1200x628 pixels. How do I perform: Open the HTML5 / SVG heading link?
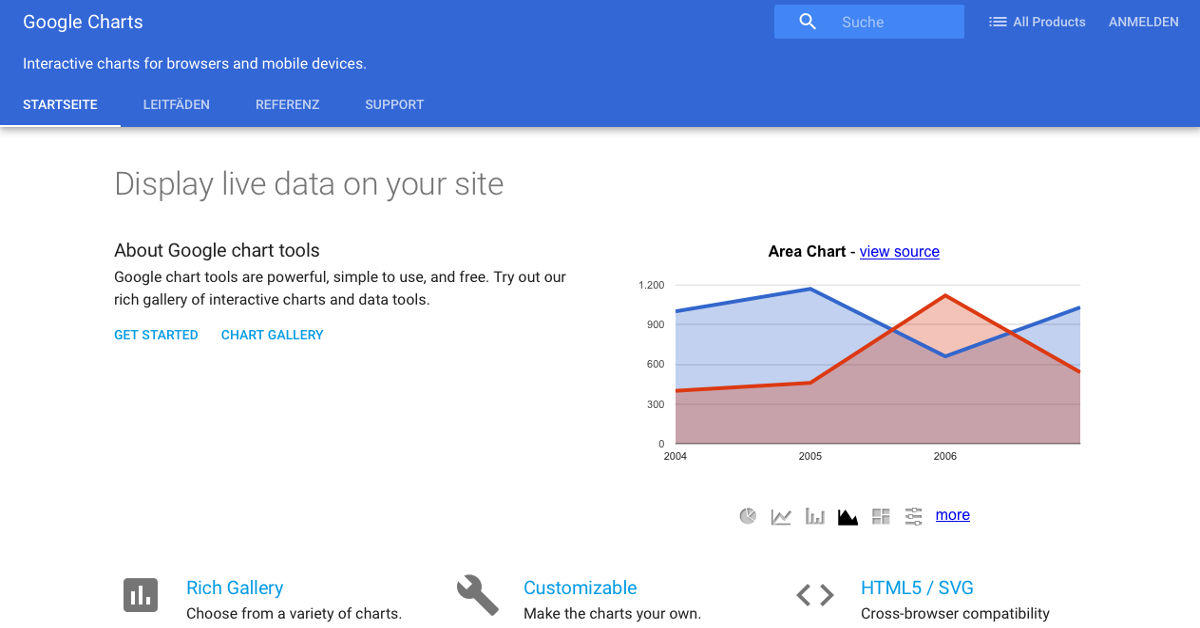pos(917,588)
